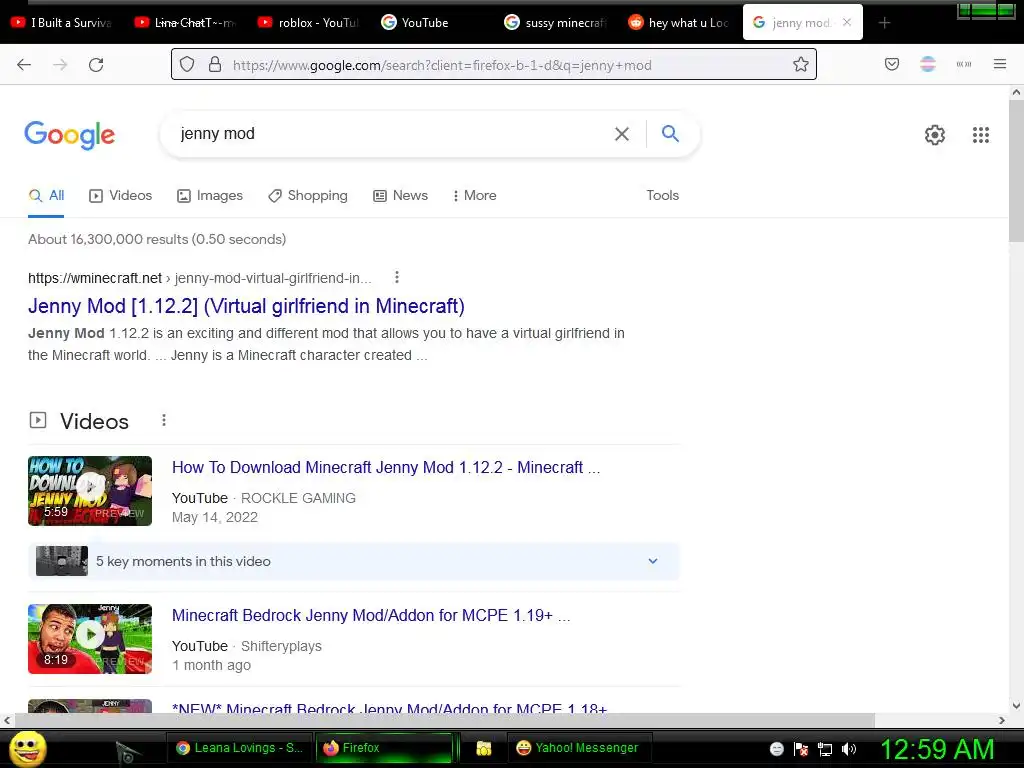Go back with the browser back arrow

(x=24, y=65)
